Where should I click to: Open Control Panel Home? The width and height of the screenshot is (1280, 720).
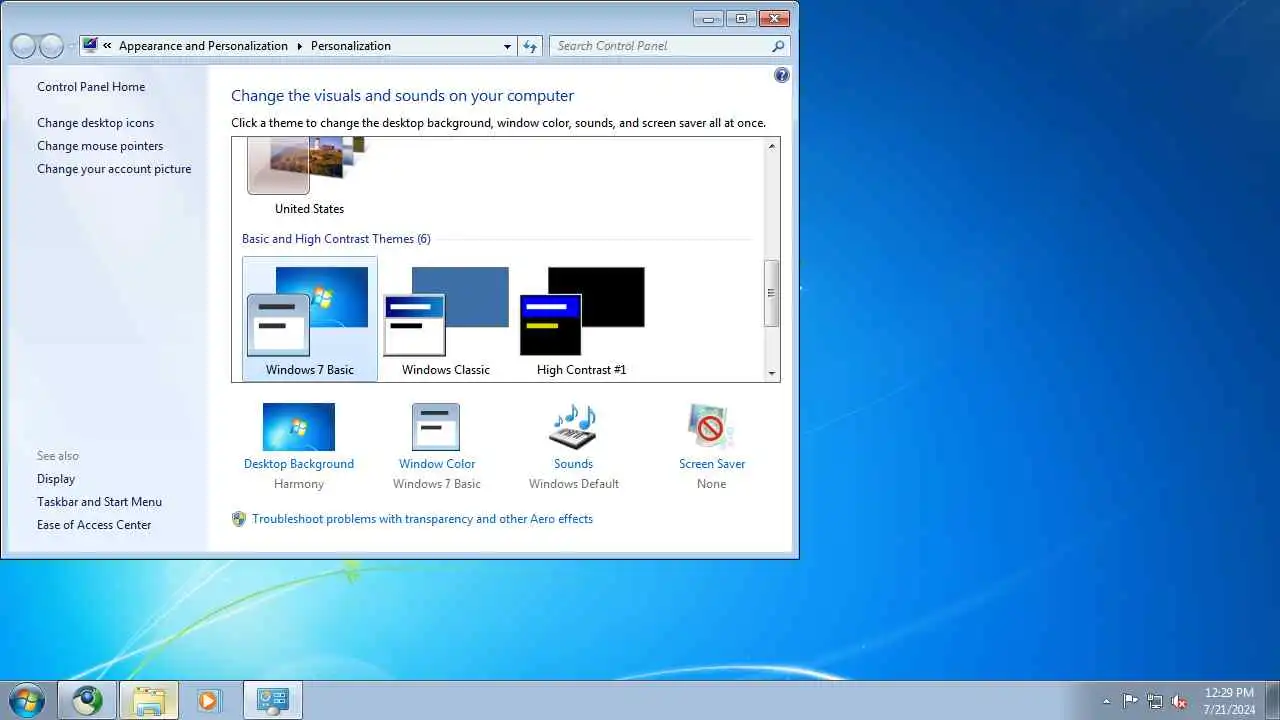[x=91, y=87]
